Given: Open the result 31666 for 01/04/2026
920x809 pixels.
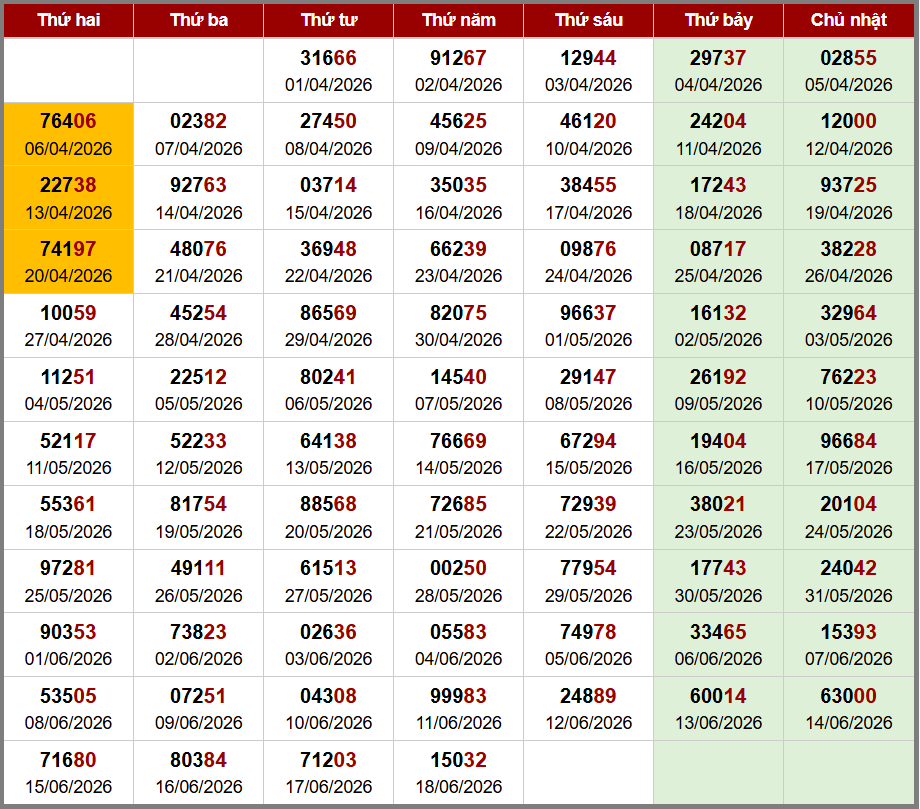Looking at the screenshot, I should pos(329,70).
